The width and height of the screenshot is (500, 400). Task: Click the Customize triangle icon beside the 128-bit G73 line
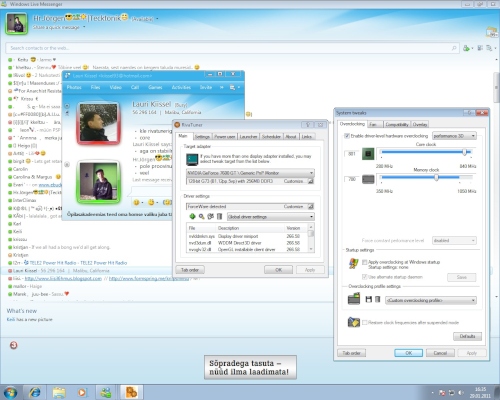[310, 181]
